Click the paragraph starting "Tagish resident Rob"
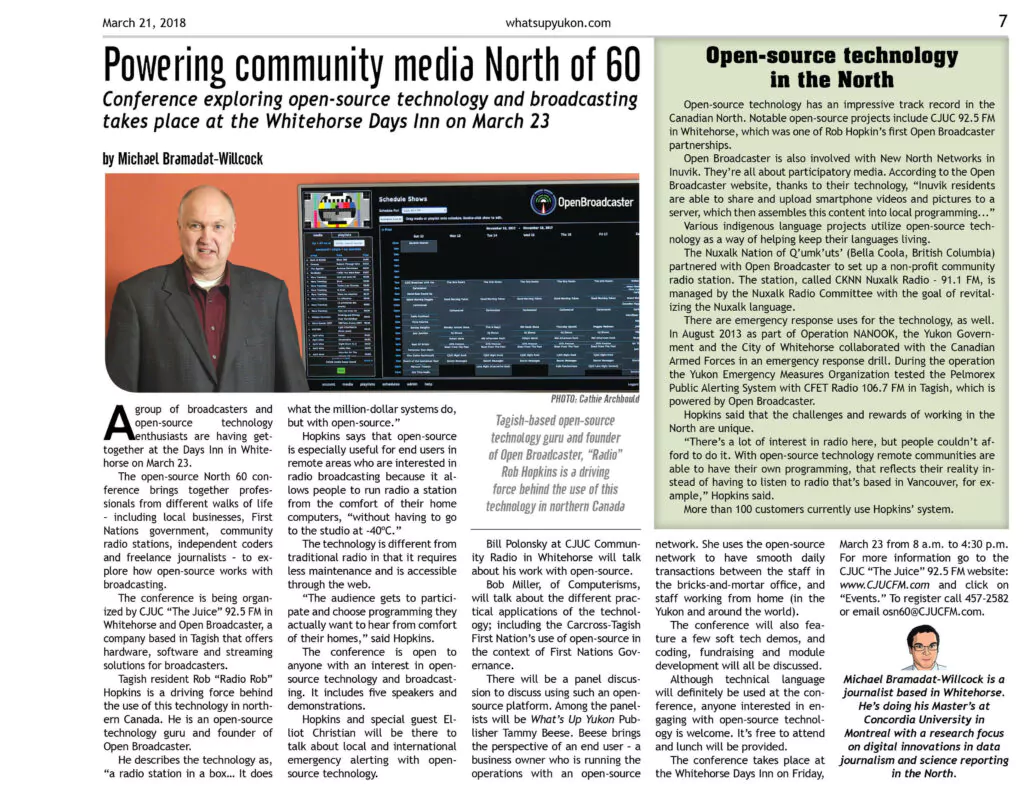This screenshot has height=788, width=1024. point(188,712)
